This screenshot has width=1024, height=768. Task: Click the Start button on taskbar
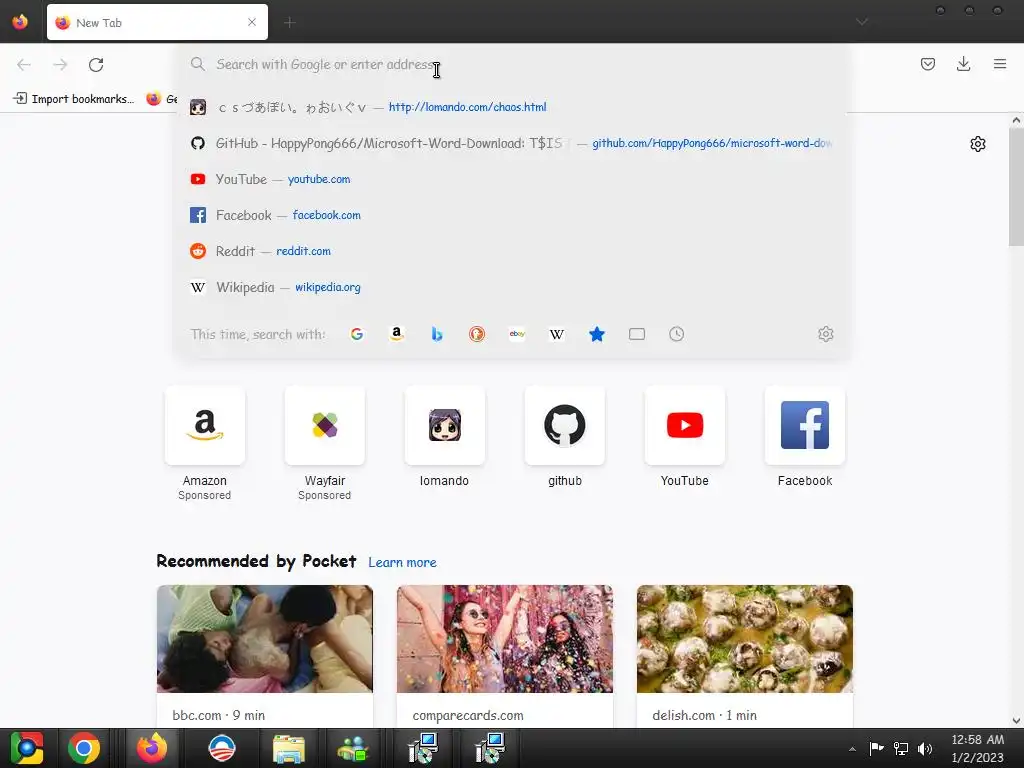27,748
